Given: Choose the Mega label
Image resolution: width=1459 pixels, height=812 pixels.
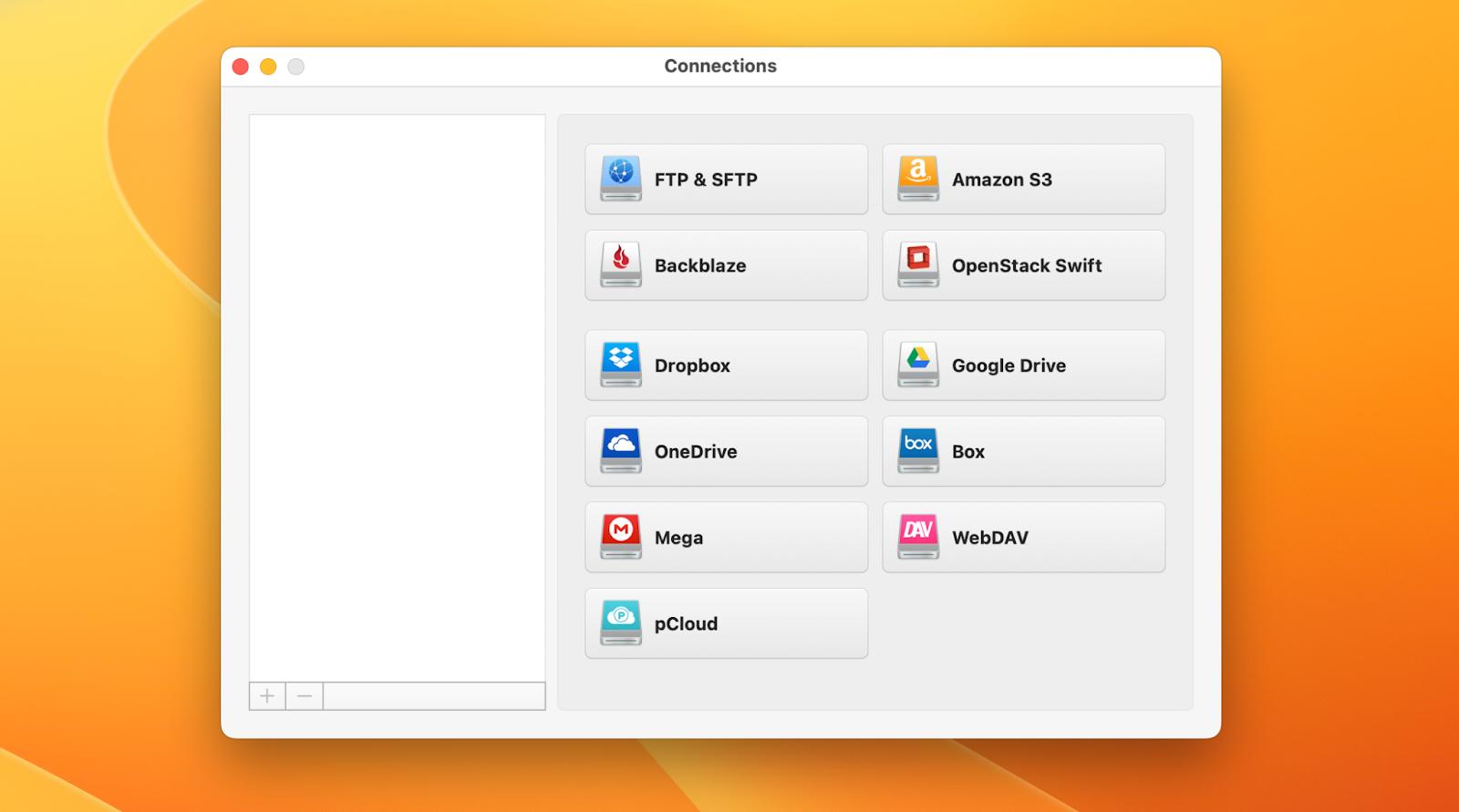Looking at the screenshot, I should (678, 538).
